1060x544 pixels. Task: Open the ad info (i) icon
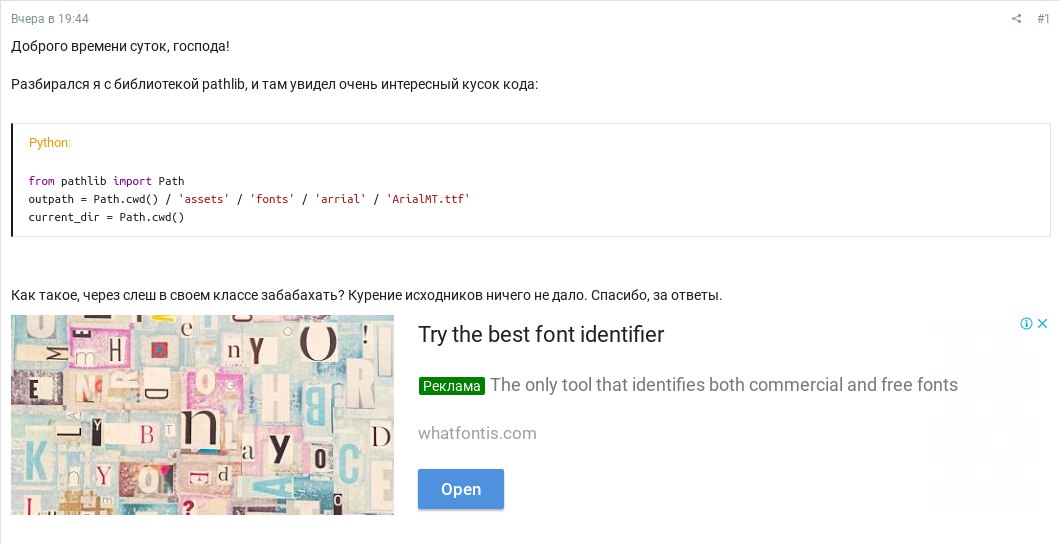1026,324
